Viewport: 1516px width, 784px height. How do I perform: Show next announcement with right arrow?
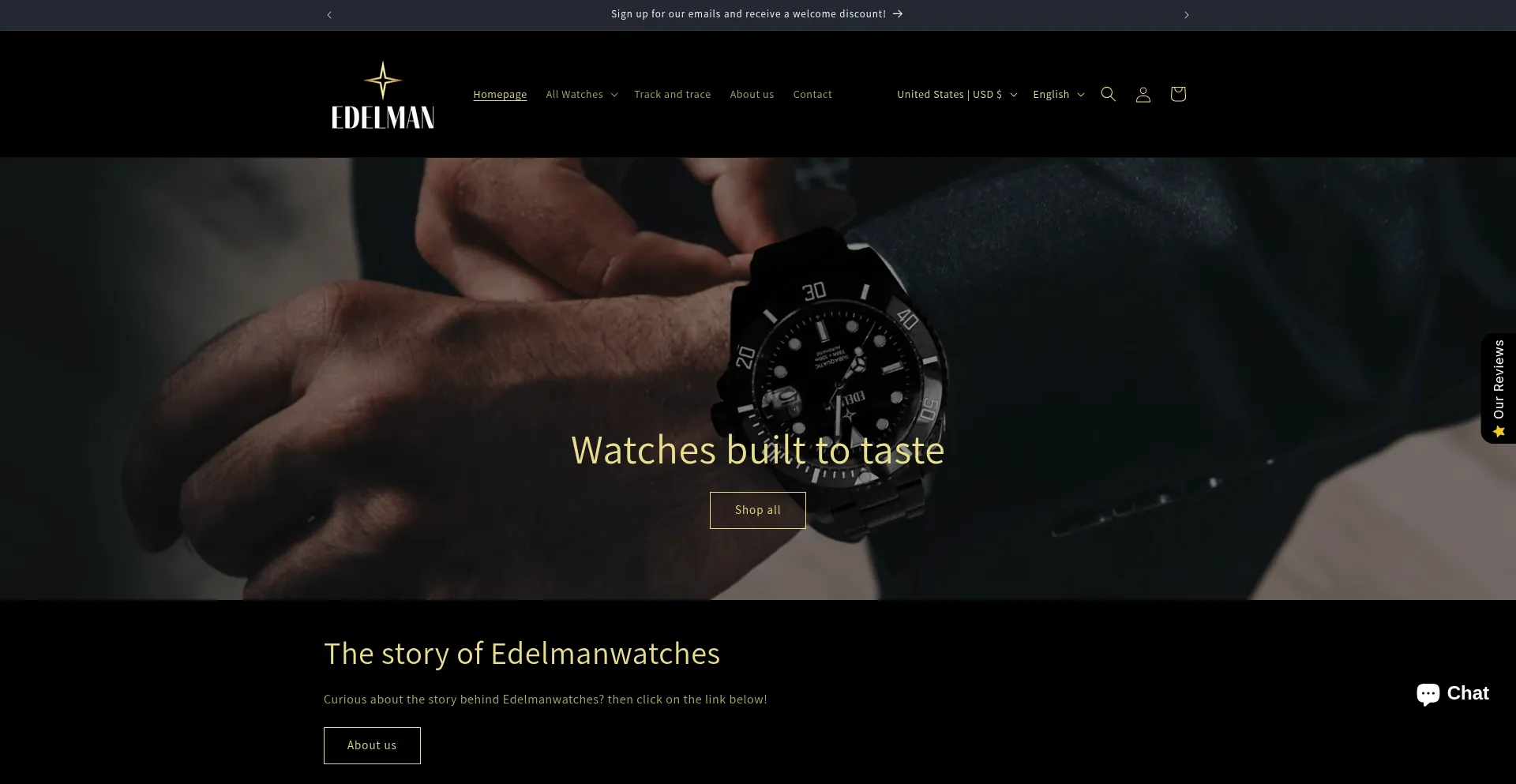coord(1186,15)
